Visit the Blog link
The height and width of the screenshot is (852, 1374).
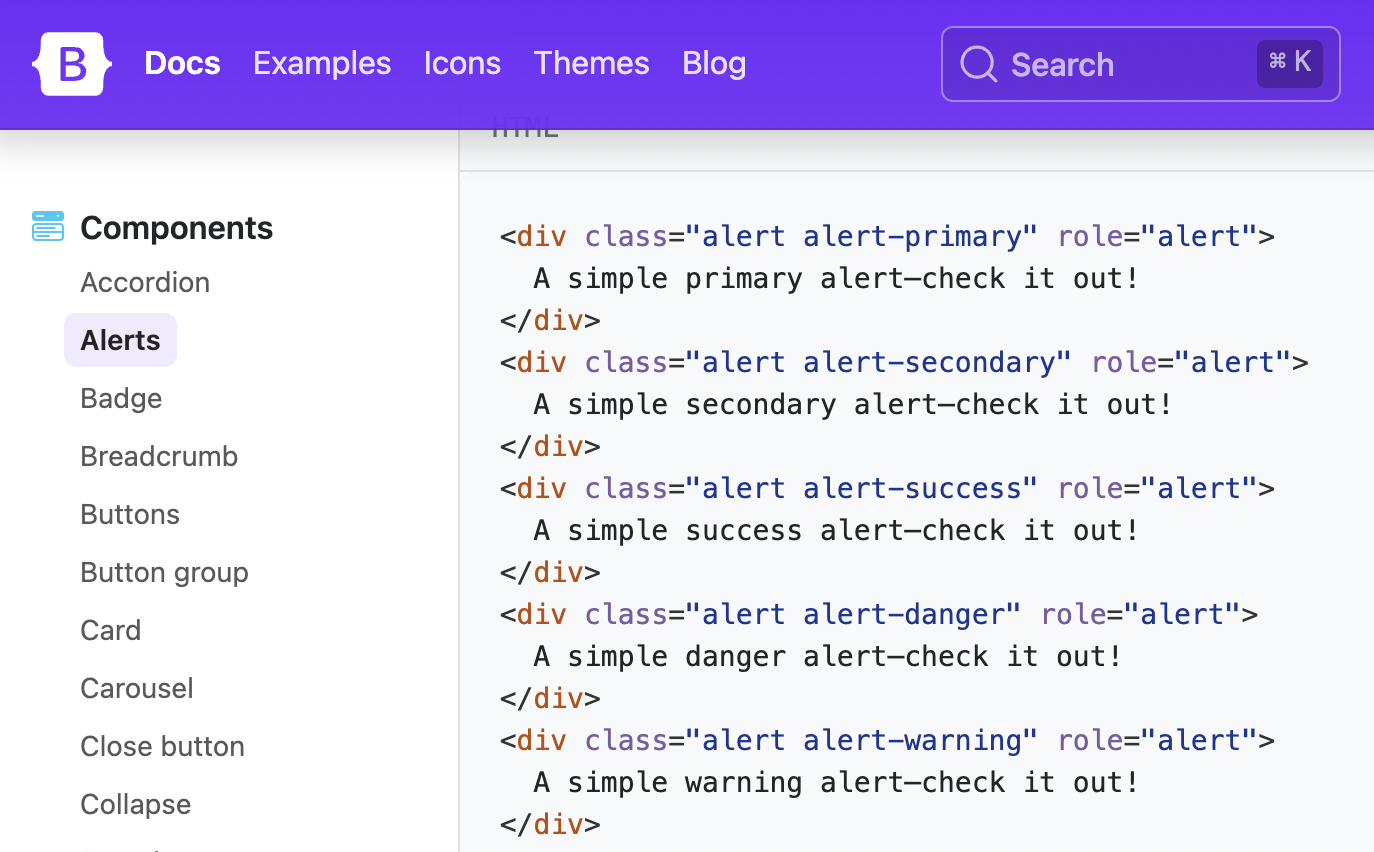click(x=714, y=63)
